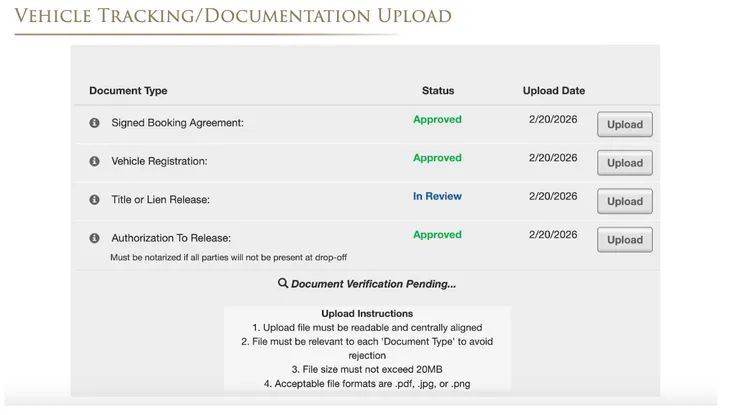This screenshot has height=415, width=740.
Task: Click the In Review status text
Action: pyautogui.click(x=437, y=196)
